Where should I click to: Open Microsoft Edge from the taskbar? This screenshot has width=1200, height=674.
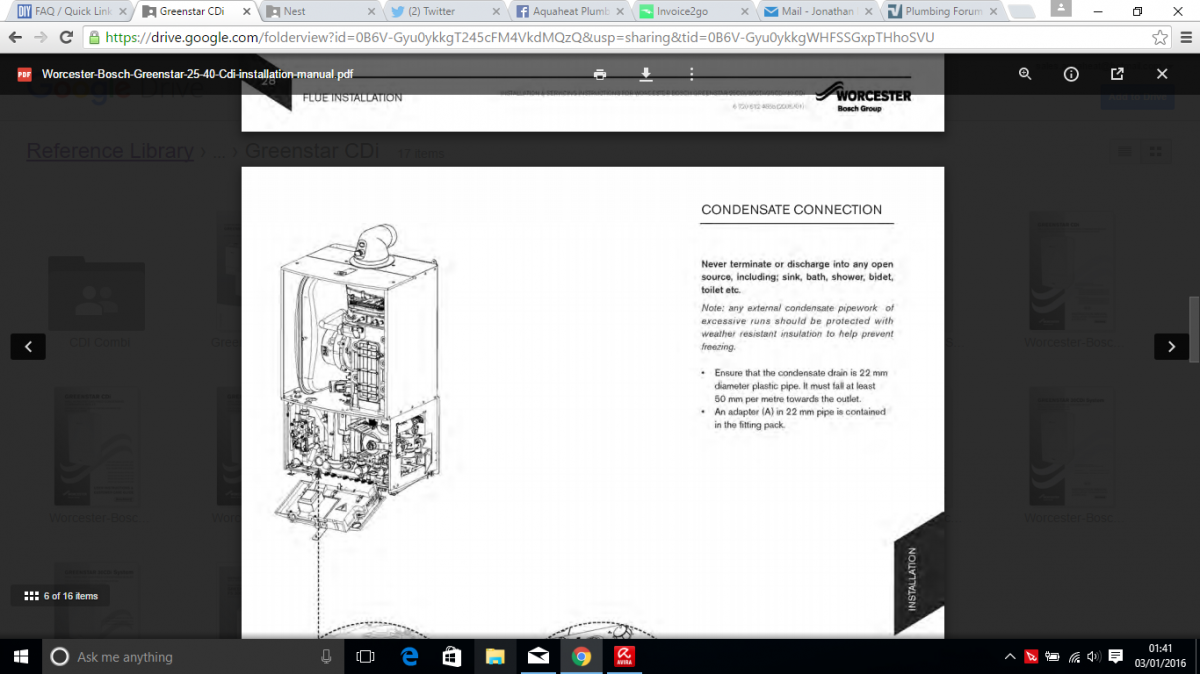tap(409, 657)
